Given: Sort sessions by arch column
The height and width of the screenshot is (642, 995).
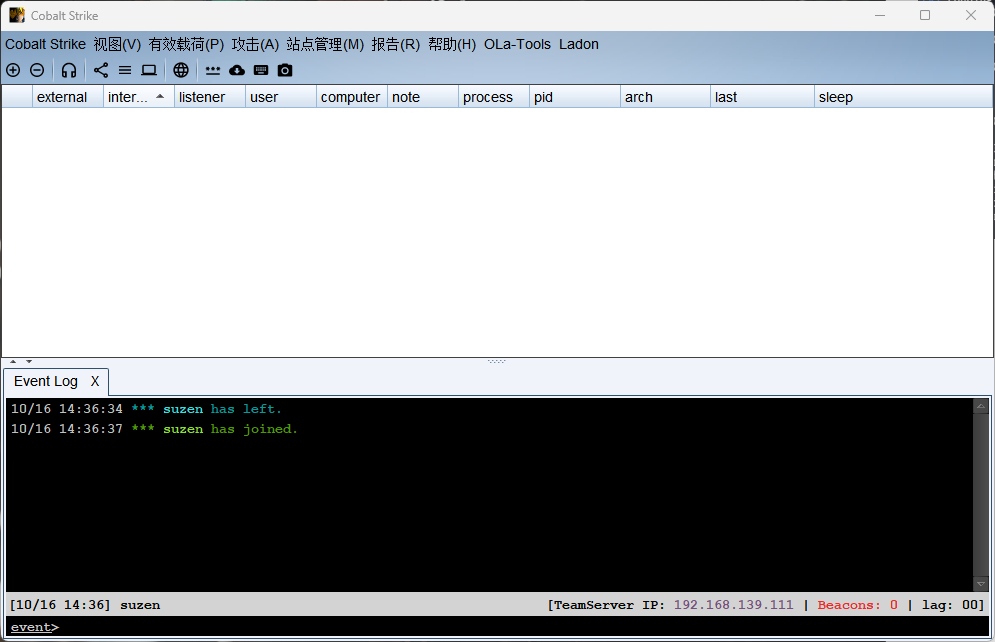Looking at the screenshot, I should click(x=666, y=97).
